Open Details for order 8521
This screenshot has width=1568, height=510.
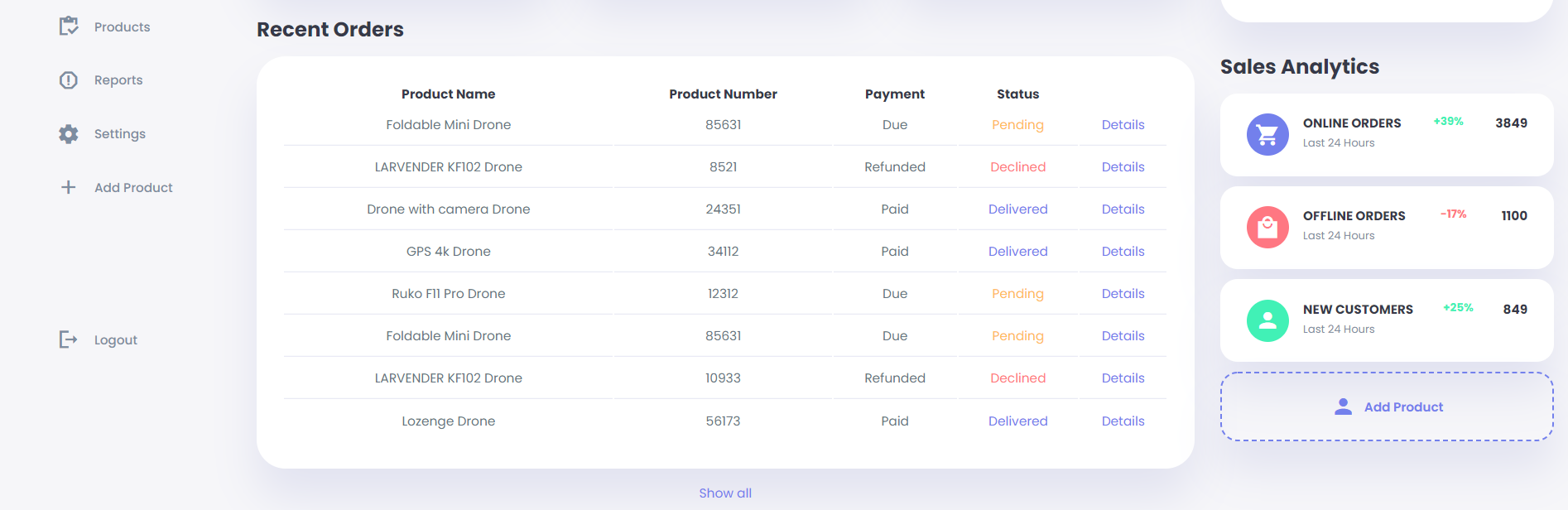[x=1123, y=167]
